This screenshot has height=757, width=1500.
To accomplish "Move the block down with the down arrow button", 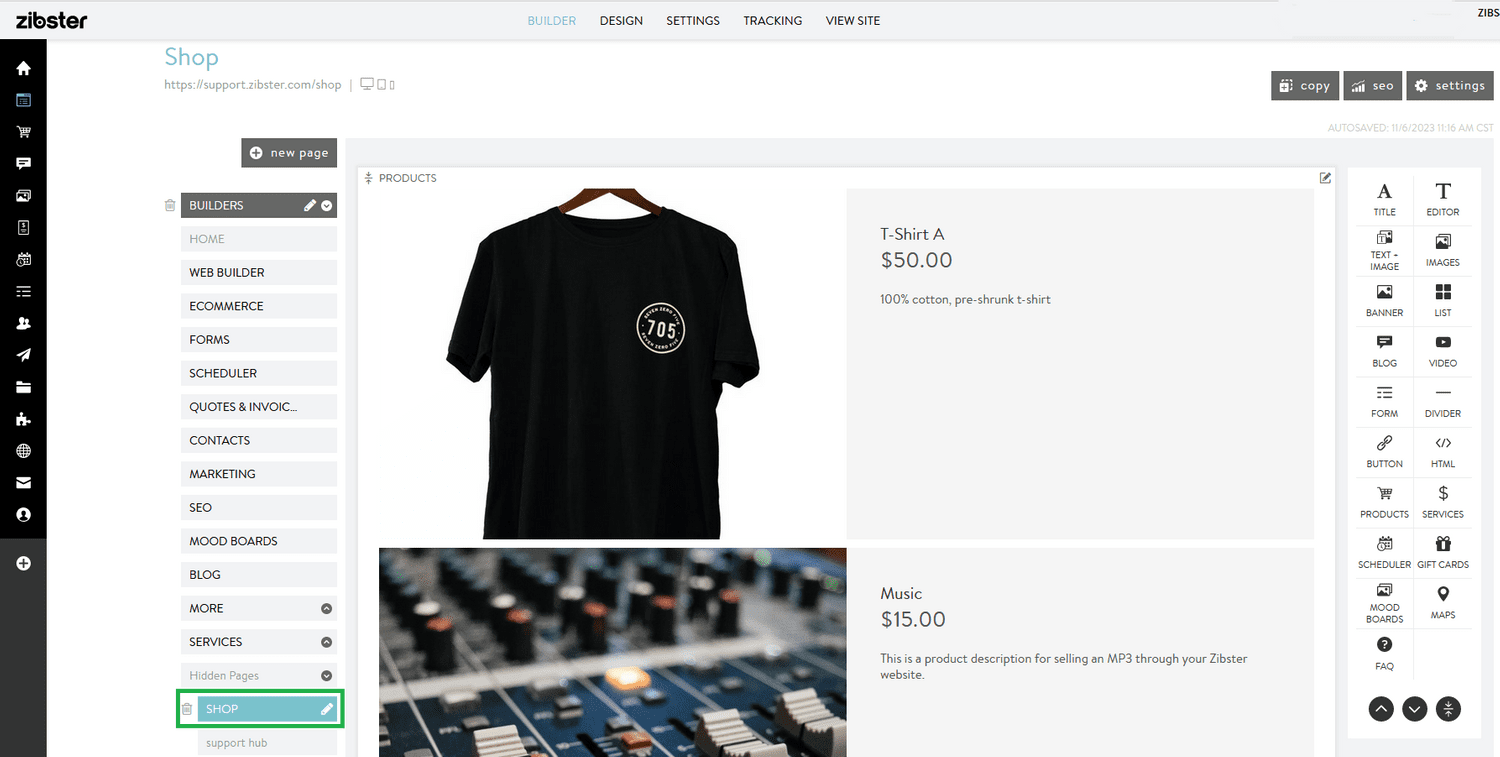I will click(x=1414, y=709).
